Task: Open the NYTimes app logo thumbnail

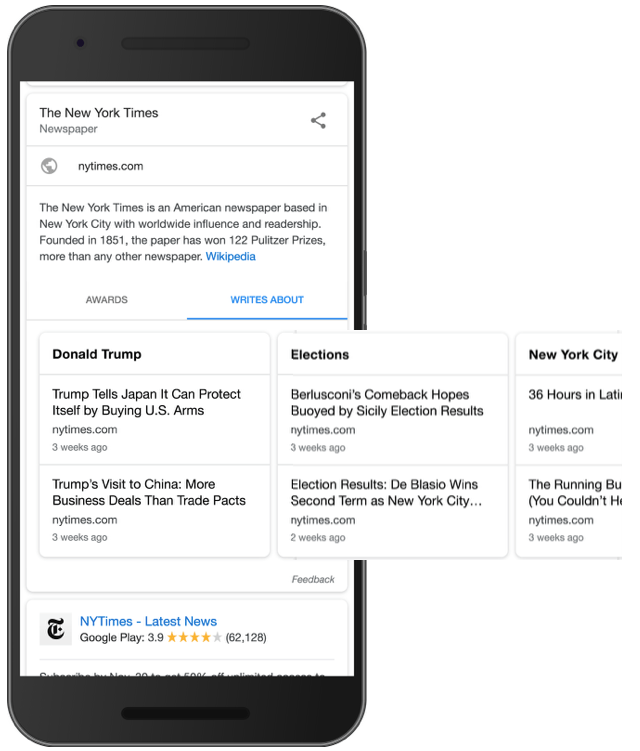Action: [56, 629]
